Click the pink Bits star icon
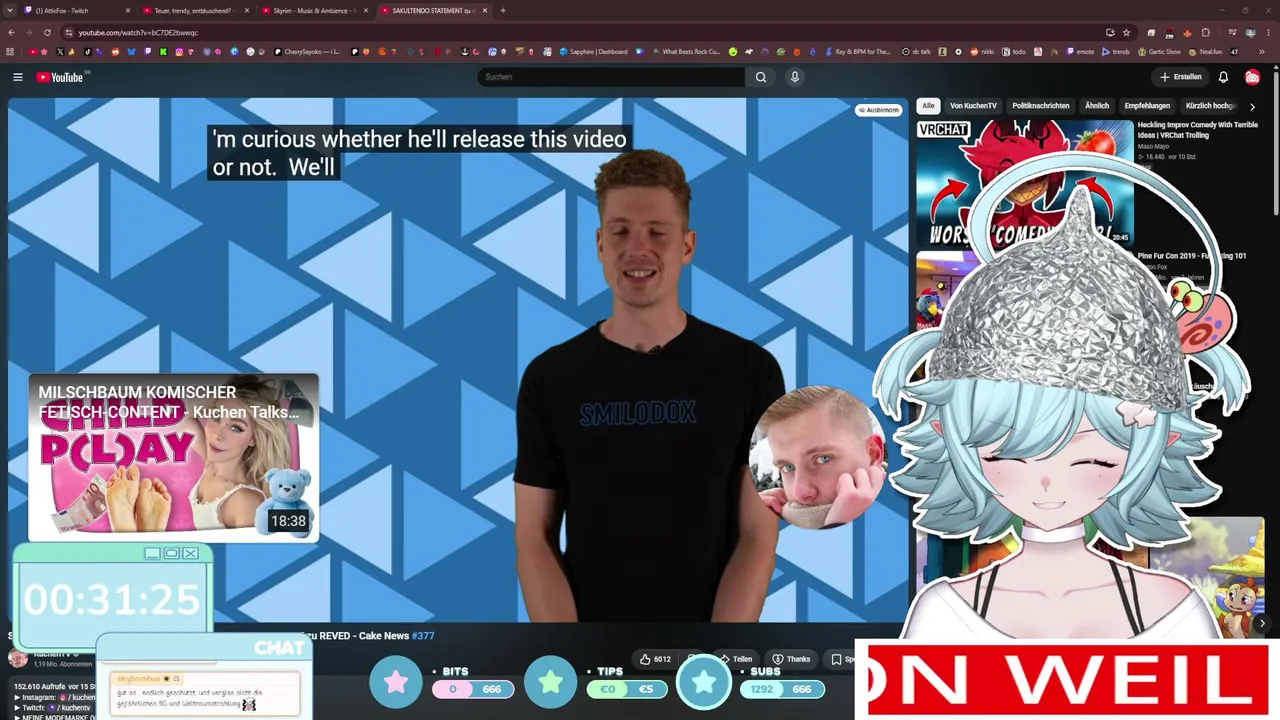Viewport: 1280px width, 720px height. click(x=396, y=682)
